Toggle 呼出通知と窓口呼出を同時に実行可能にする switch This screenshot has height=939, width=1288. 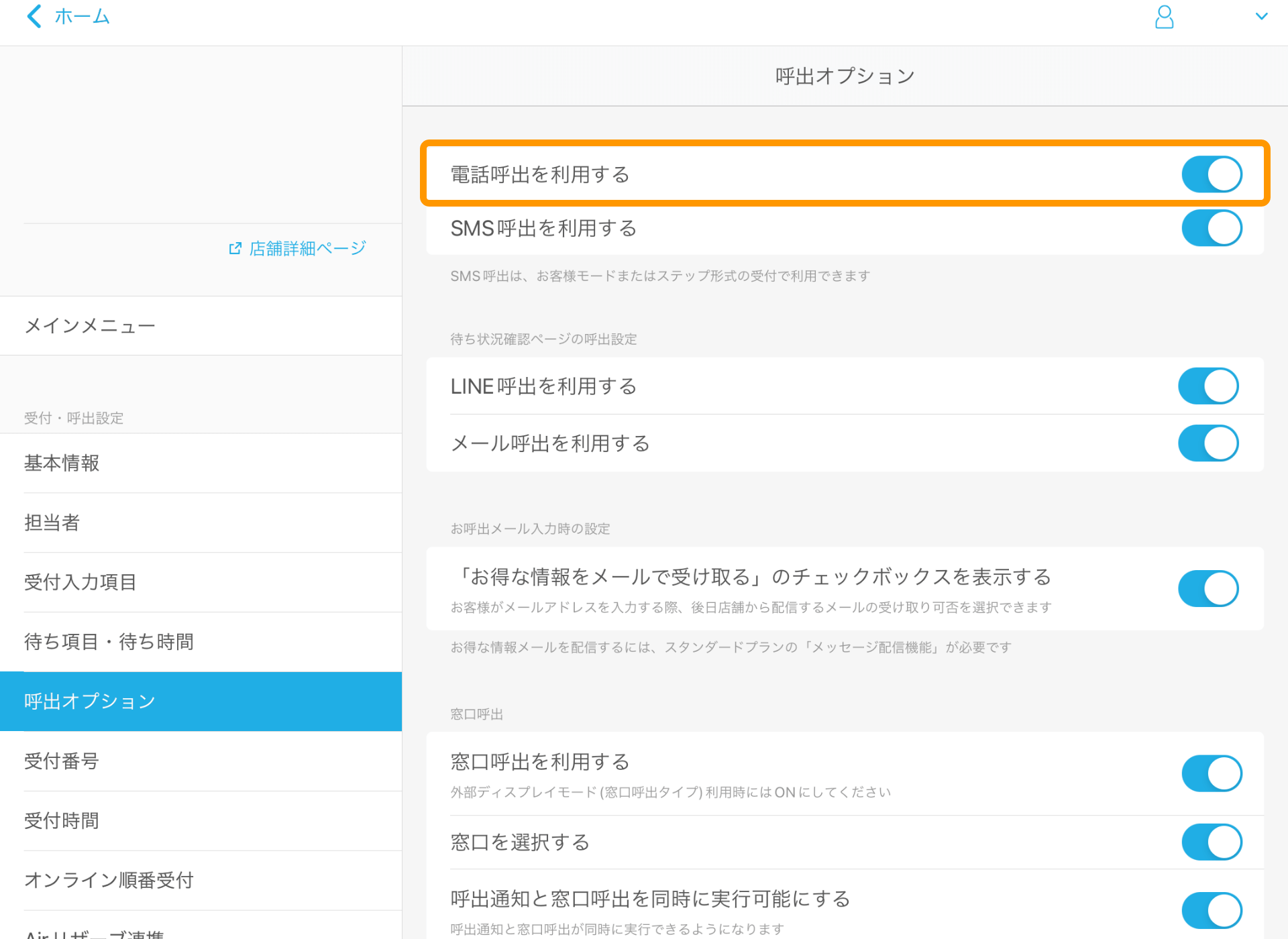(x=1212, y=911)
